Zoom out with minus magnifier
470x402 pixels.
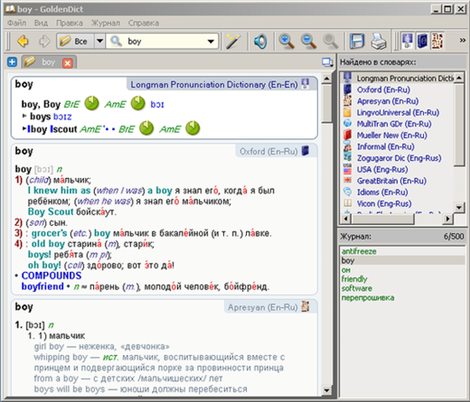coord(309,41)
